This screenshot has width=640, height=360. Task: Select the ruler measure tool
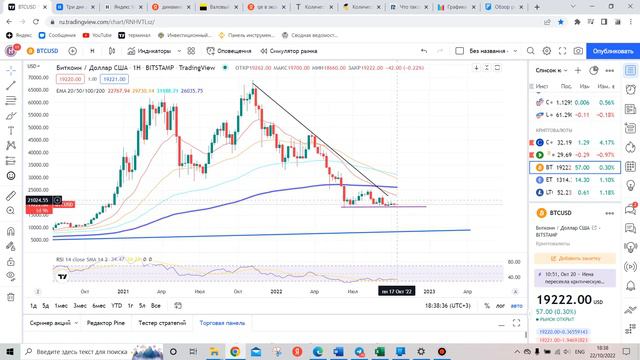pyautogui.click(x=11, y=196)
